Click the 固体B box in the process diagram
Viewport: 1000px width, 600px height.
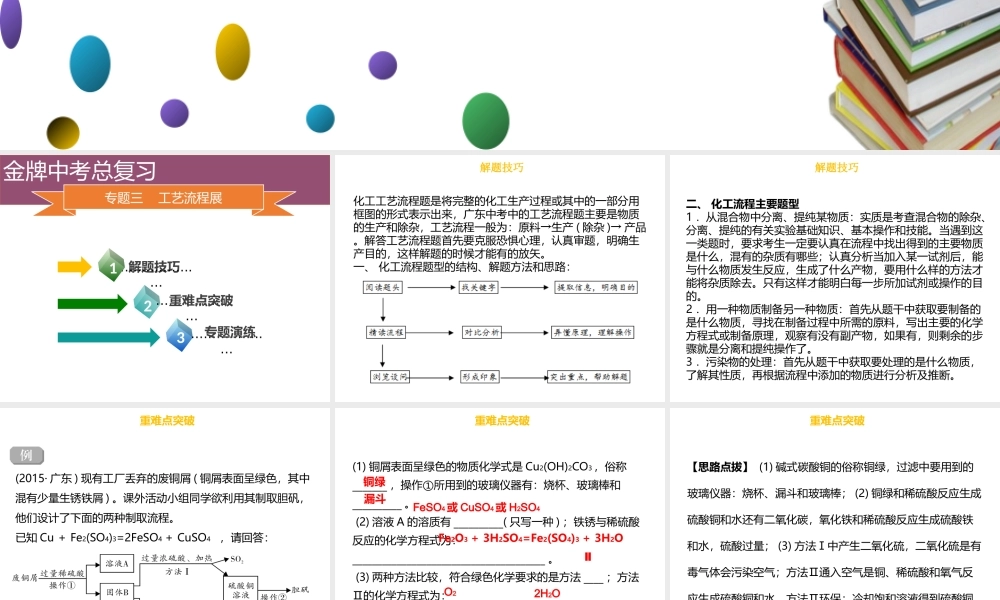(x=117, y=592)
